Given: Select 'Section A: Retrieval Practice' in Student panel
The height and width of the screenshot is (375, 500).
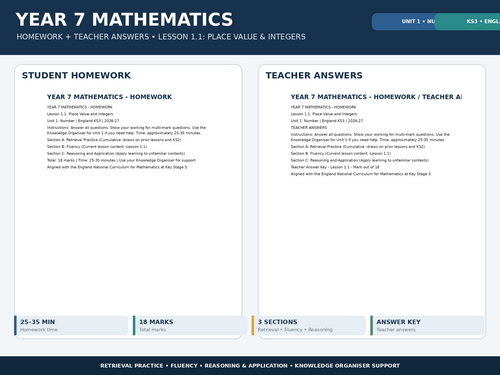Looking at the screenshot, I should 114,140.
